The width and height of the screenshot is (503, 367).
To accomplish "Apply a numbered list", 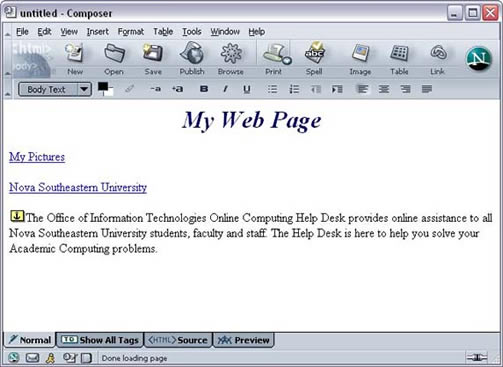I will point(294,89).
